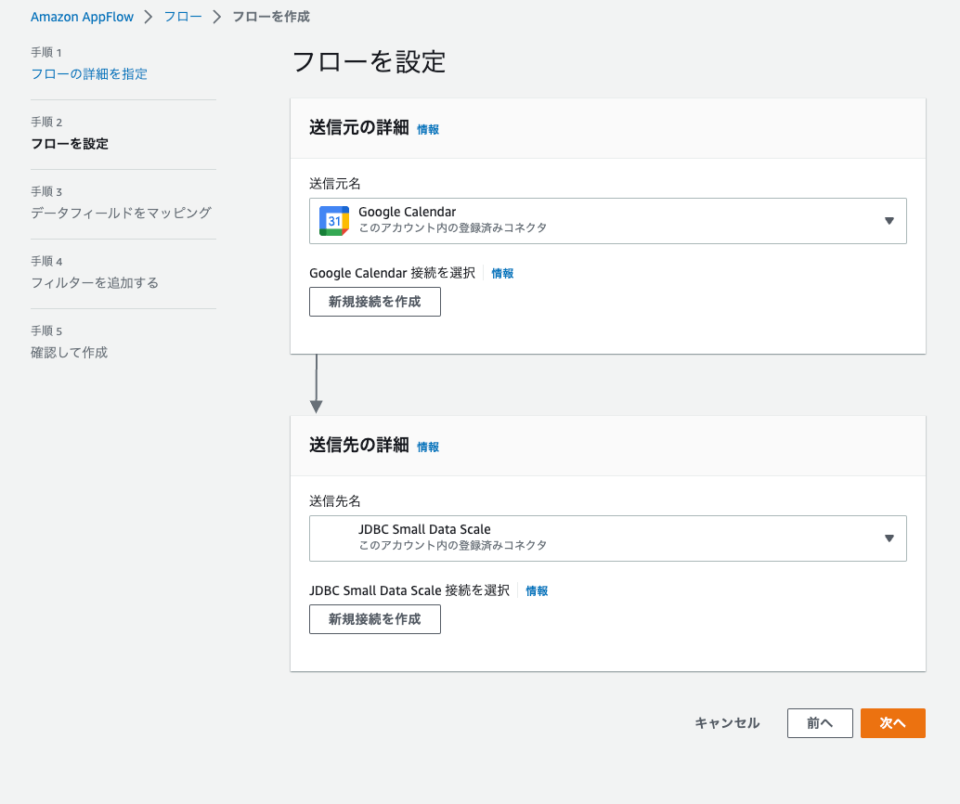Cancel flow creation with キャンセル
960x804 pixels.
tap(725, 722)
